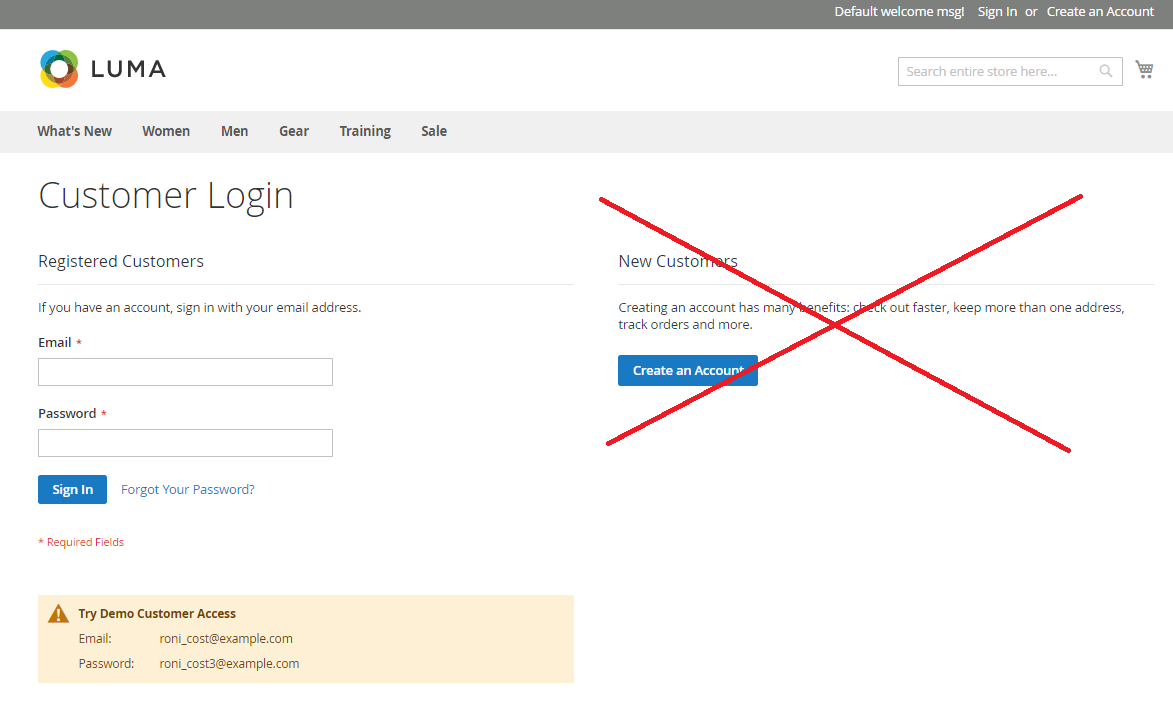Select the Men category menu
This screenshot has width=1173, height=707.
coord(234,131)
